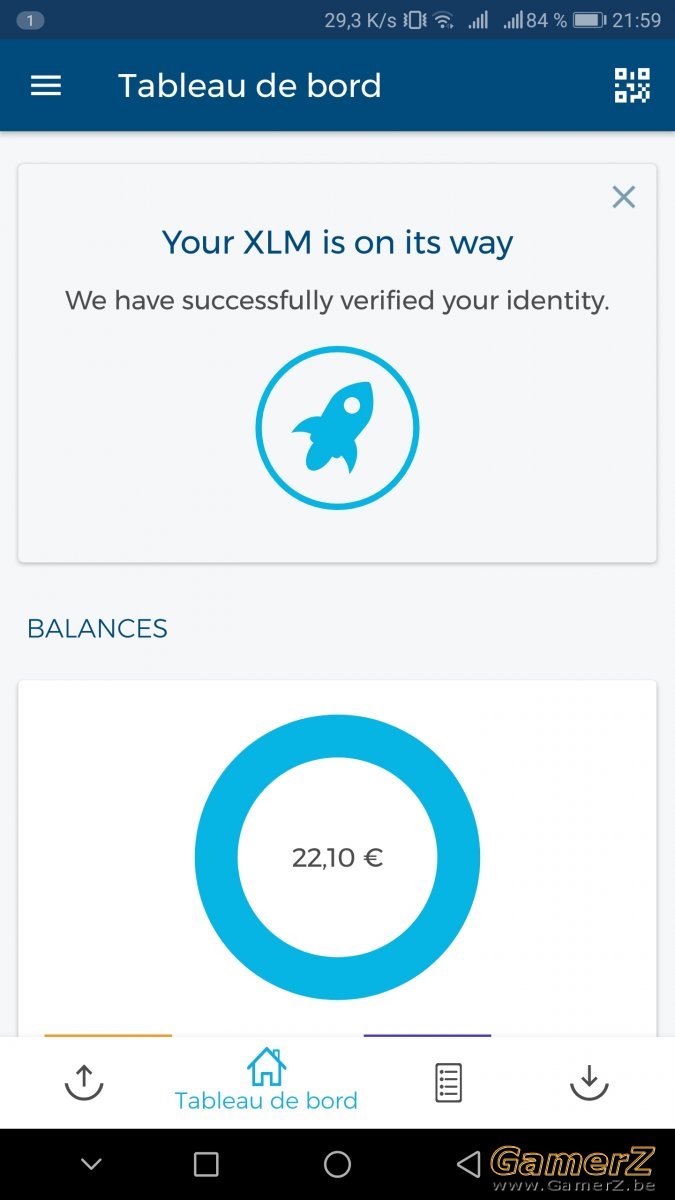Tap the 22,10 € balance total
The image size is (675, 1200).
pyautogui.click(x=337, y=858)
